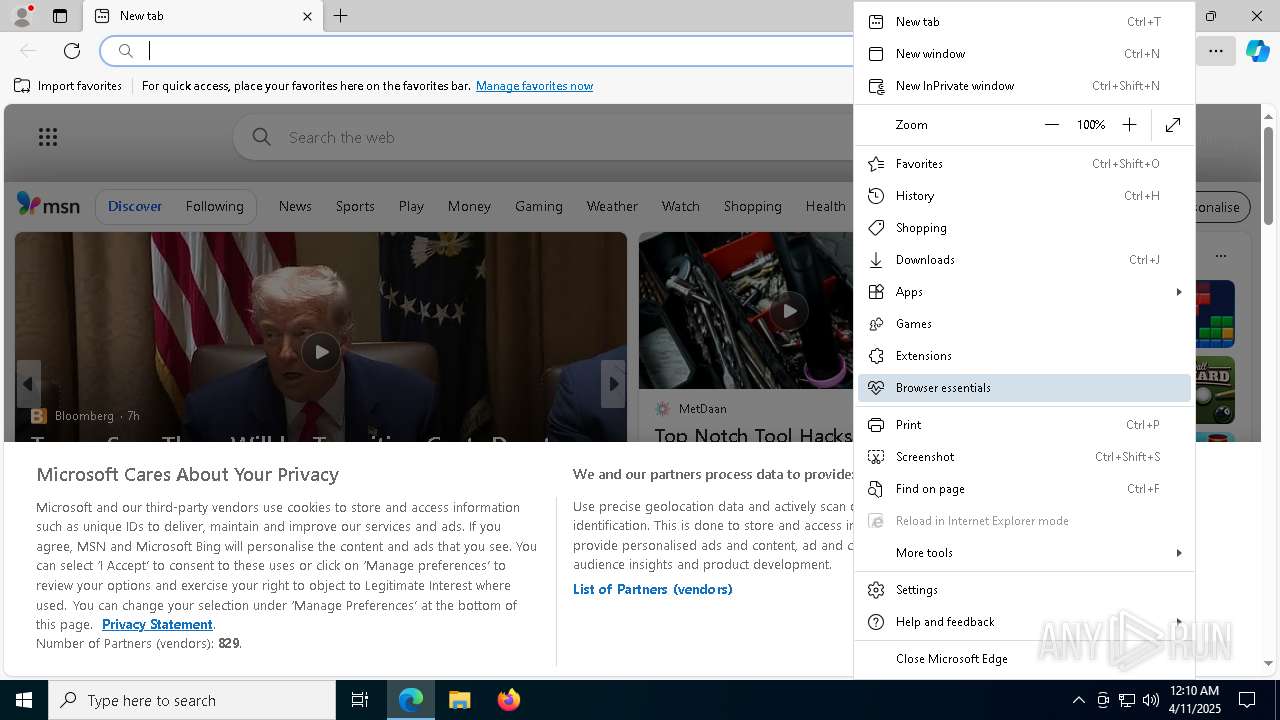Open the Shopping category on MSN
This screenshot has height=720, width=1280.
[752, 206]
